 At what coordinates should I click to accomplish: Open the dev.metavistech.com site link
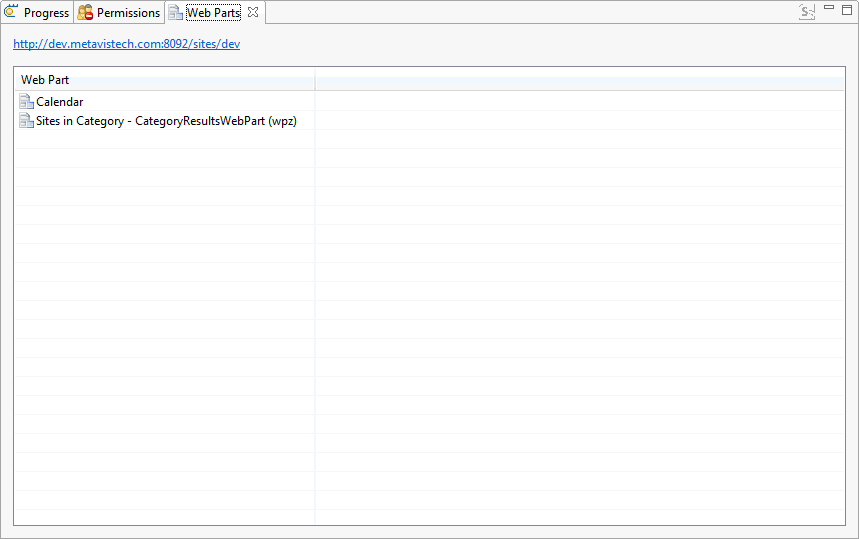coord(127,44)
